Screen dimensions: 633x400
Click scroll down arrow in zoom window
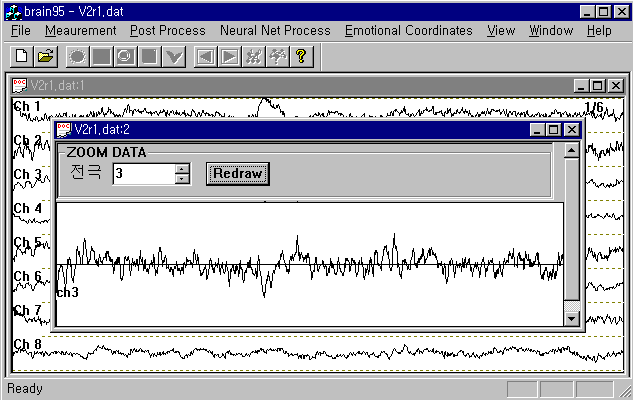point(571,319)
